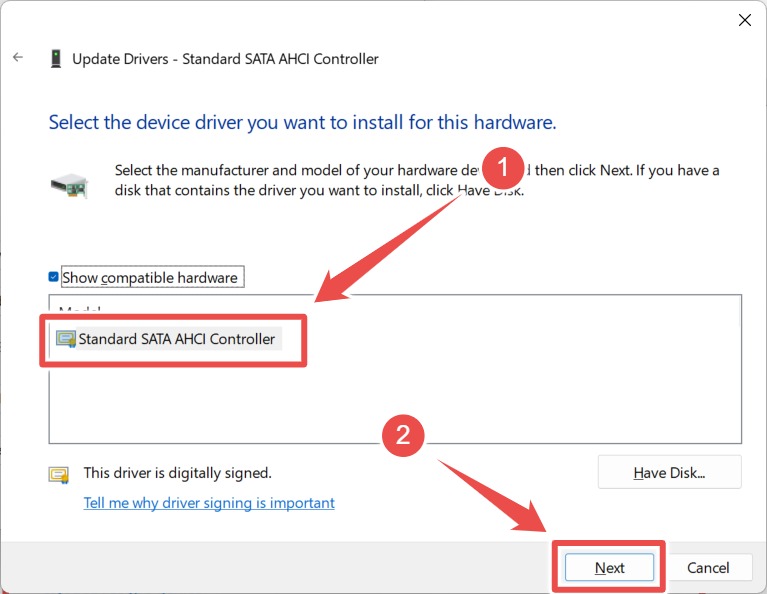Click 'This driver is digitally signed.' text
The width and height of the screenshot is (767, 594).
click(178, 473)
